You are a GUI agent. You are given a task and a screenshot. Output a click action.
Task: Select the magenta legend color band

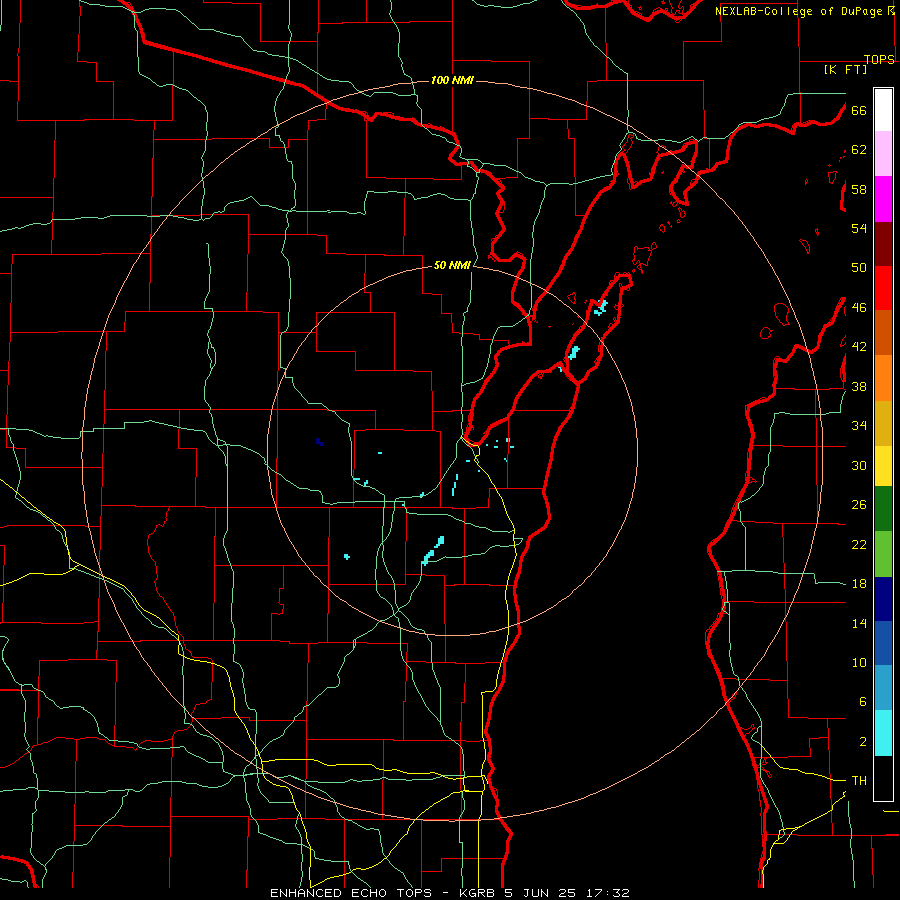[883, 199]
